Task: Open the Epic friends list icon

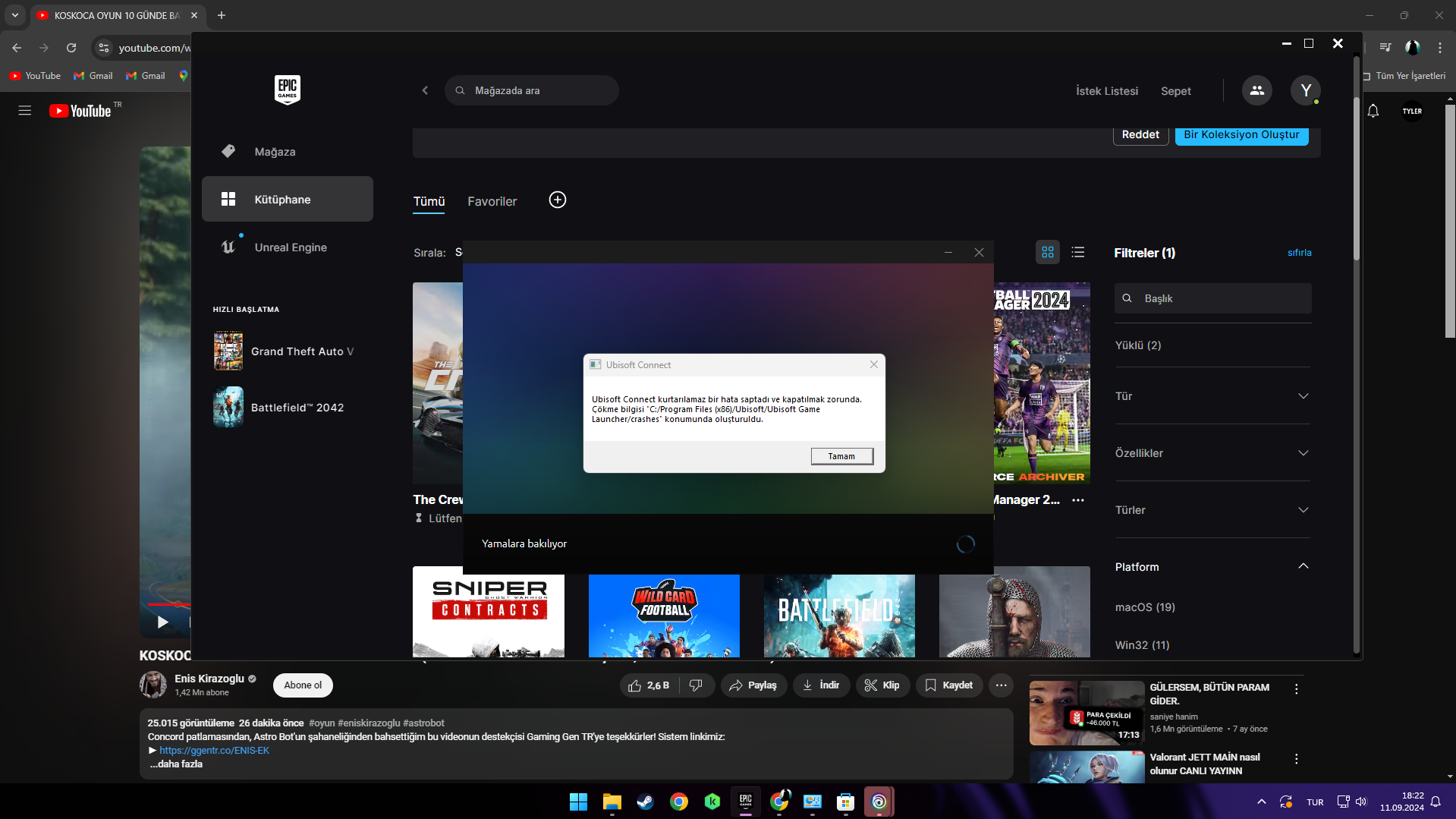Action: click(1256, 90)
